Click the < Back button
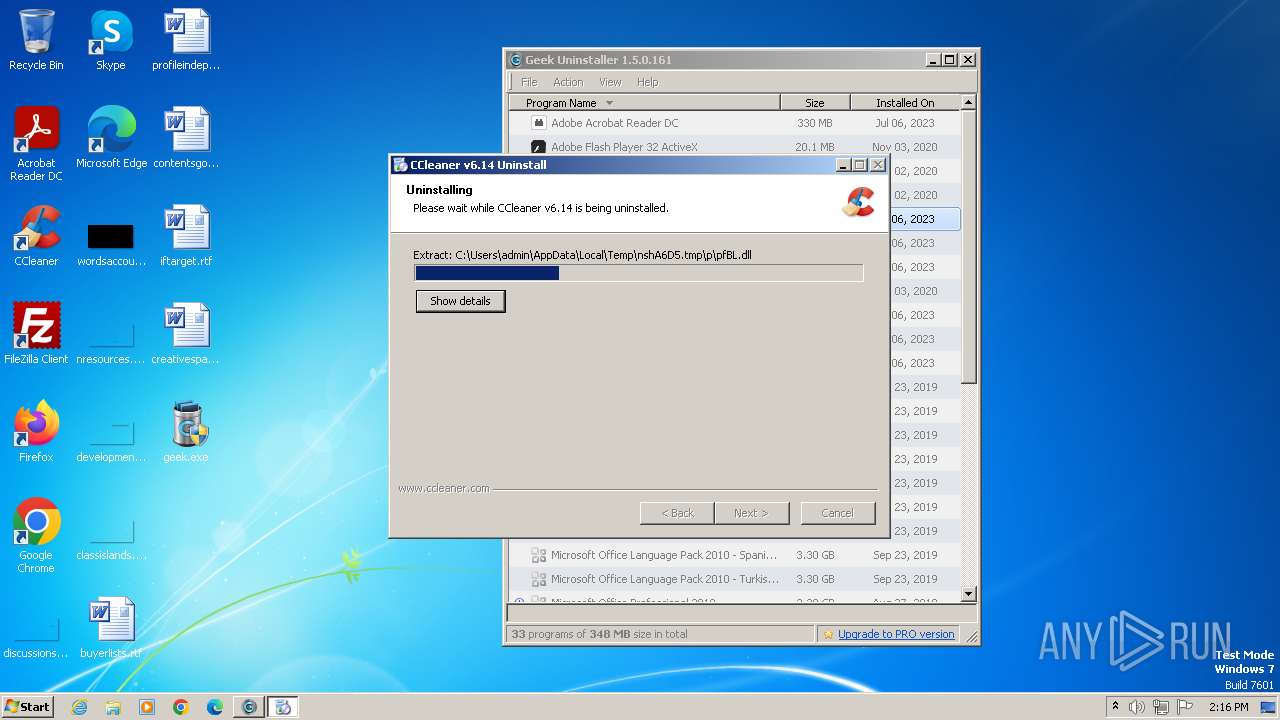 pos(677,513)
